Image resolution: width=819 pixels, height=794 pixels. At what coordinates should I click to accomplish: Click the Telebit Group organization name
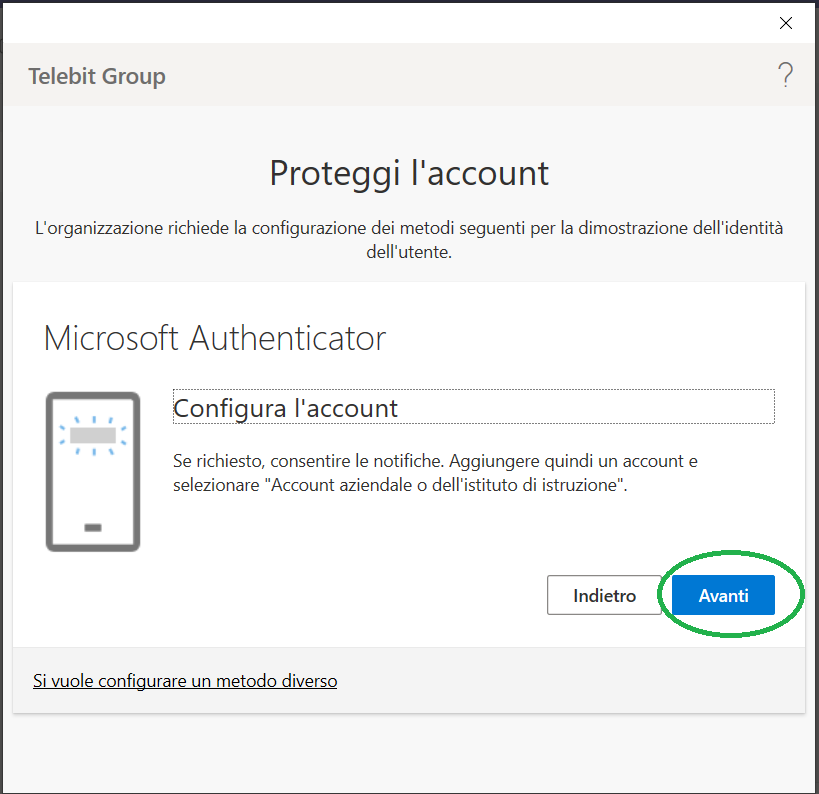[97, 76]
